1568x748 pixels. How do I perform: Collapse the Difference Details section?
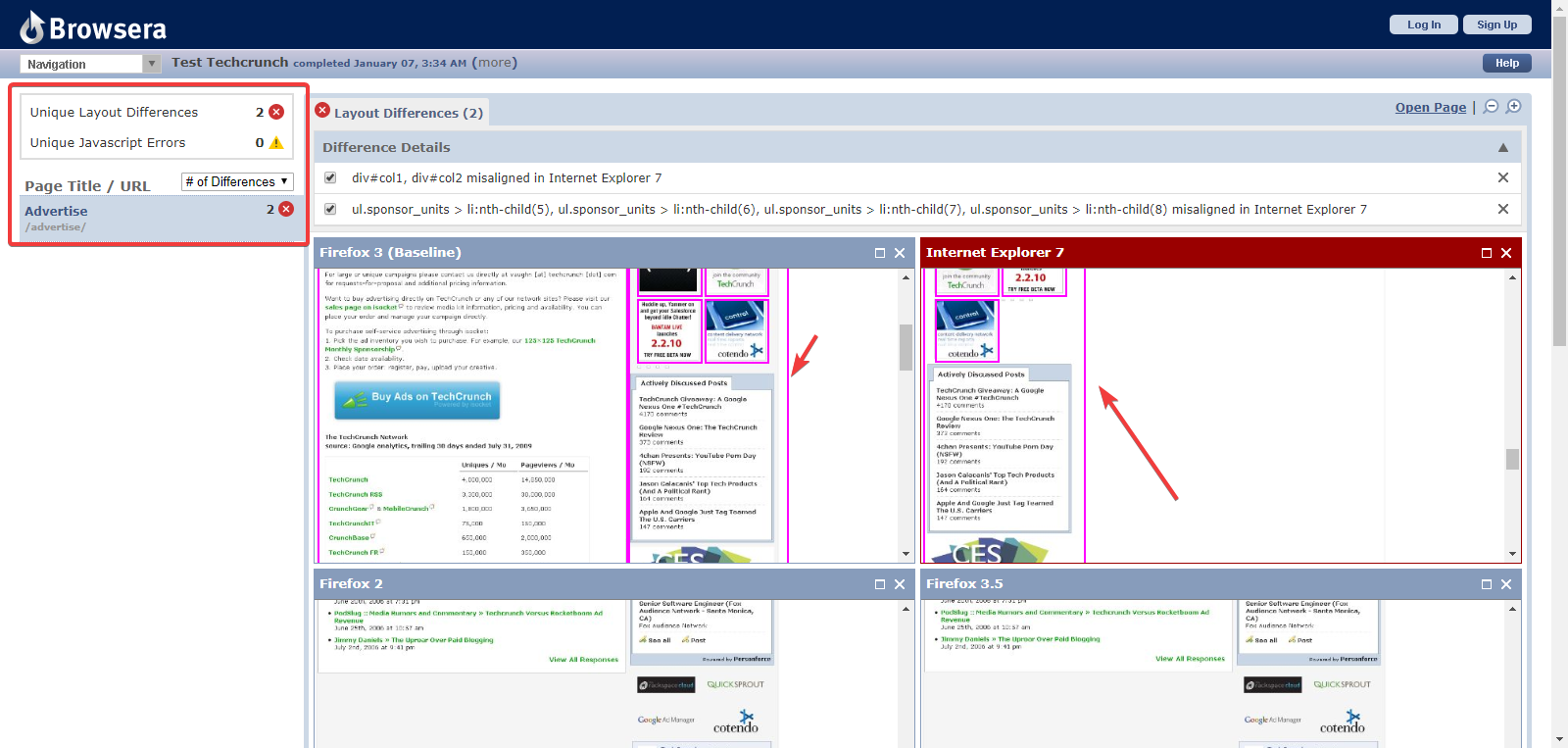[1503, 148]
